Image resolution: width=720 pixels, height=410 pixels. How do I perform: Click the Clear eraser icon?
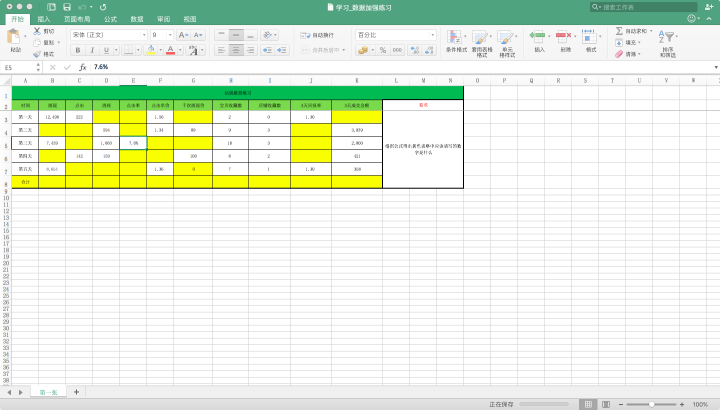coord(619,54)
